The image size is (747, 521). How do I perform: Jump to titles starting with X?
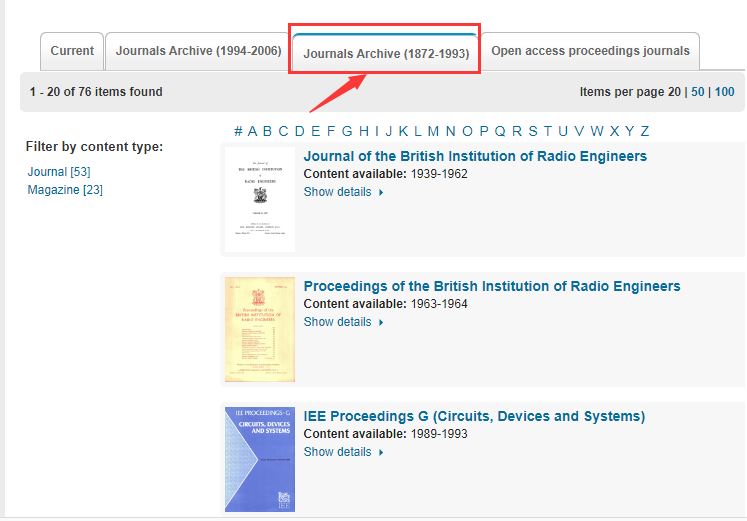pos(615,131)
